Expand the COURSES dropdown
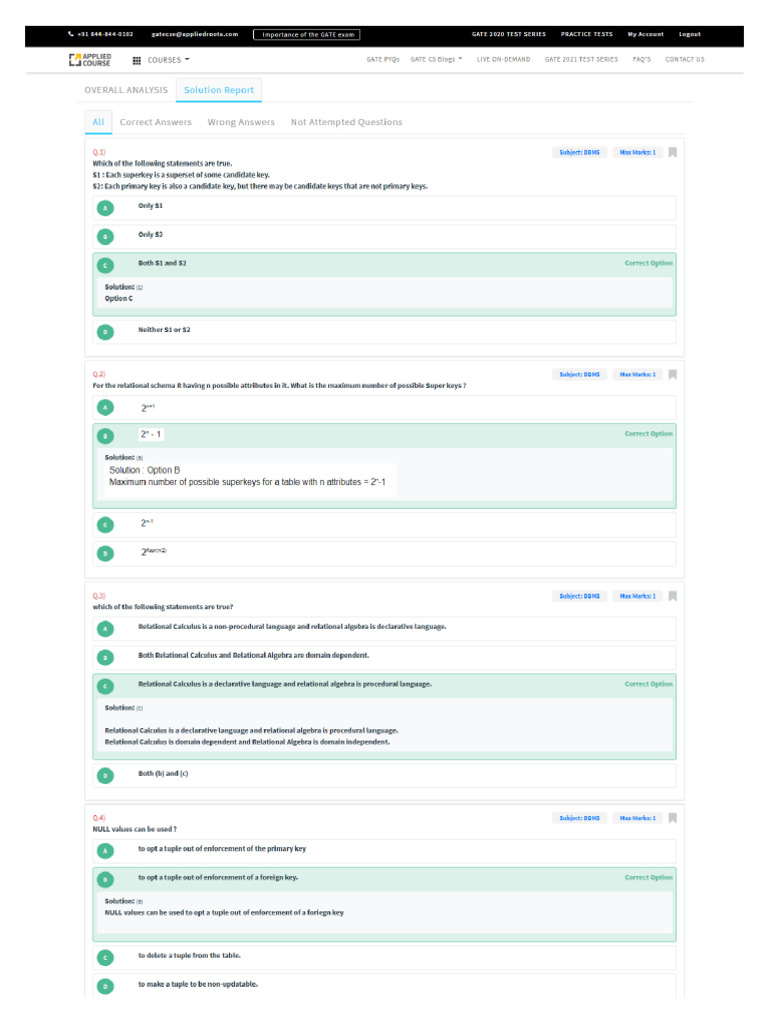This screenshot has width=768, height=1024. [168, 60]
